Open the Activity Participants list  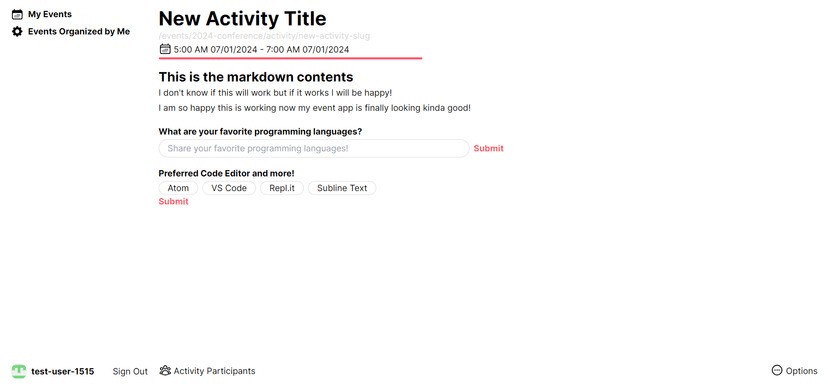coord(207,371)
